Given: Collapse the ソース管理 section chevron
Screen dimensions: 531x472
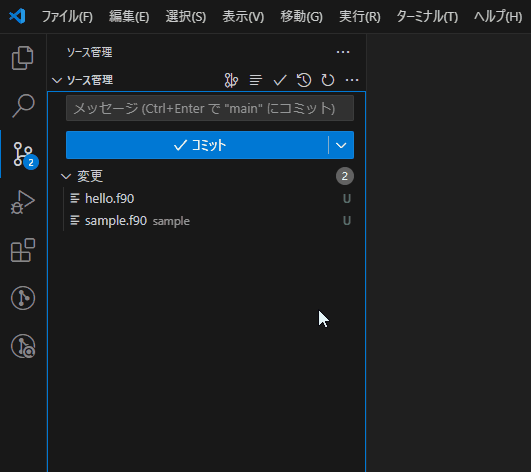Looking at the screenshot, I should click(x=57, y=80).
